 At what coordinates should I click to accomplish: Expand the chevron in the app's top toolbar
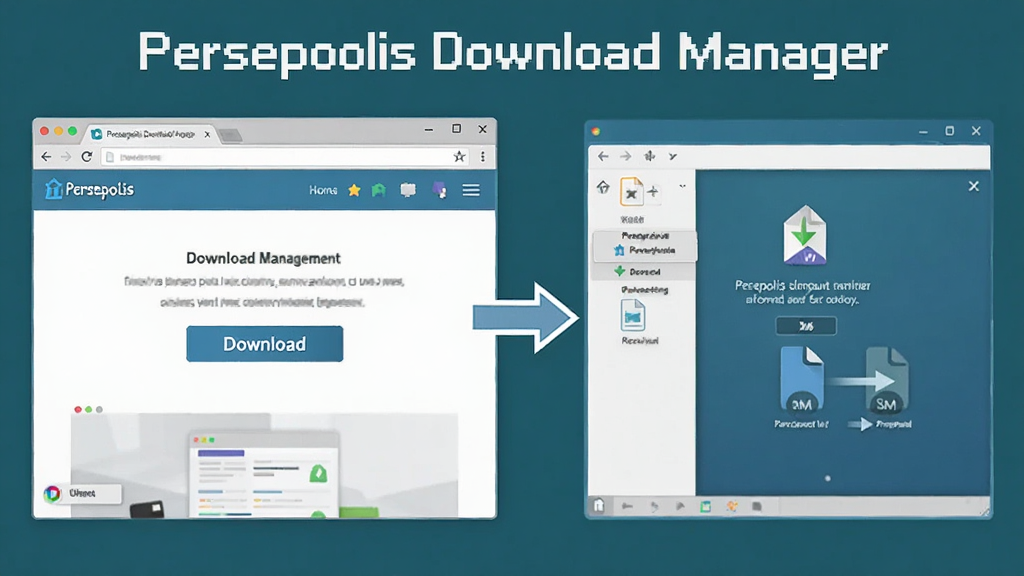(x=673, y=156)
